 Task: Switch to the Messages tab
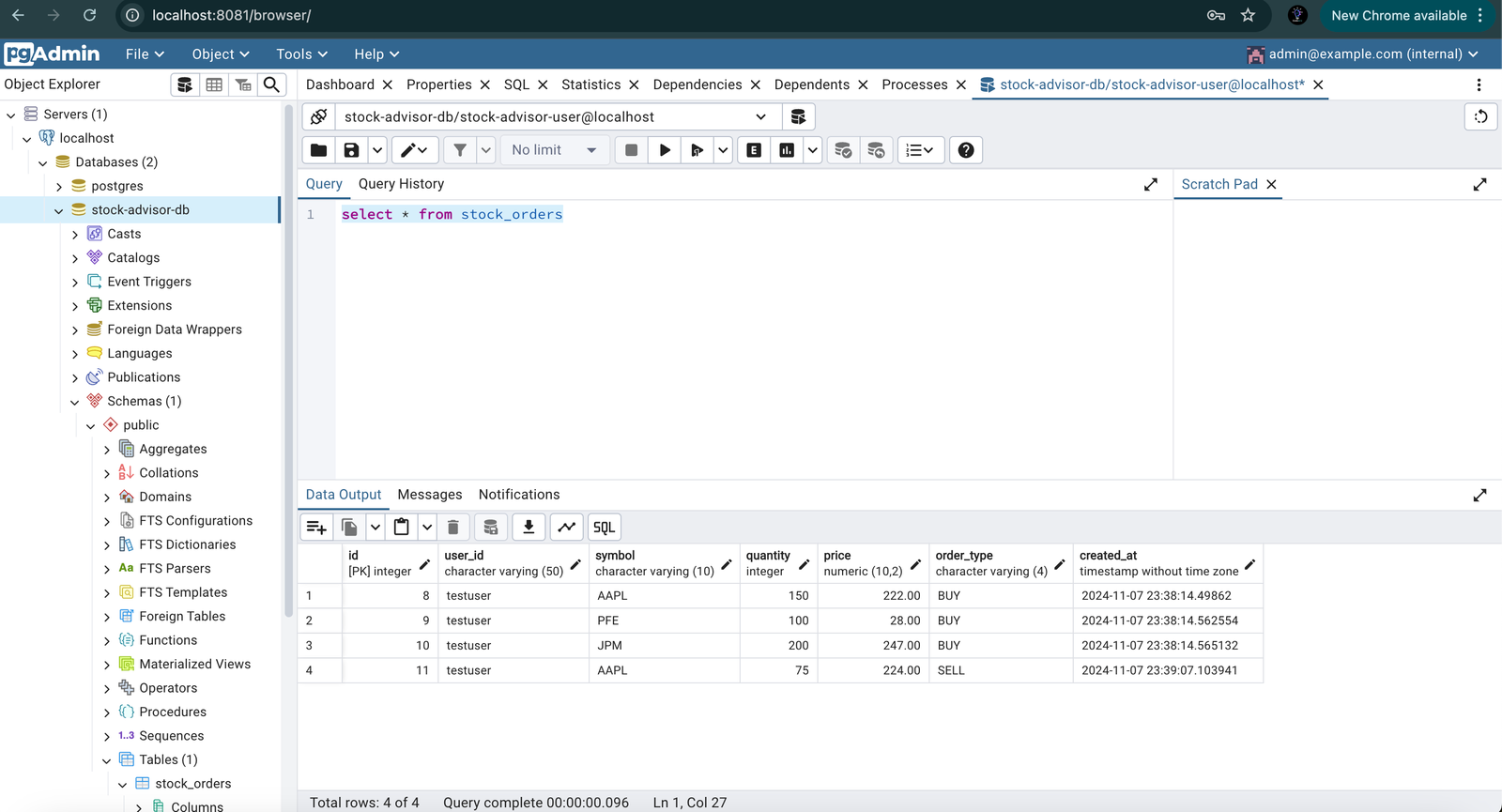pos(430,495)
